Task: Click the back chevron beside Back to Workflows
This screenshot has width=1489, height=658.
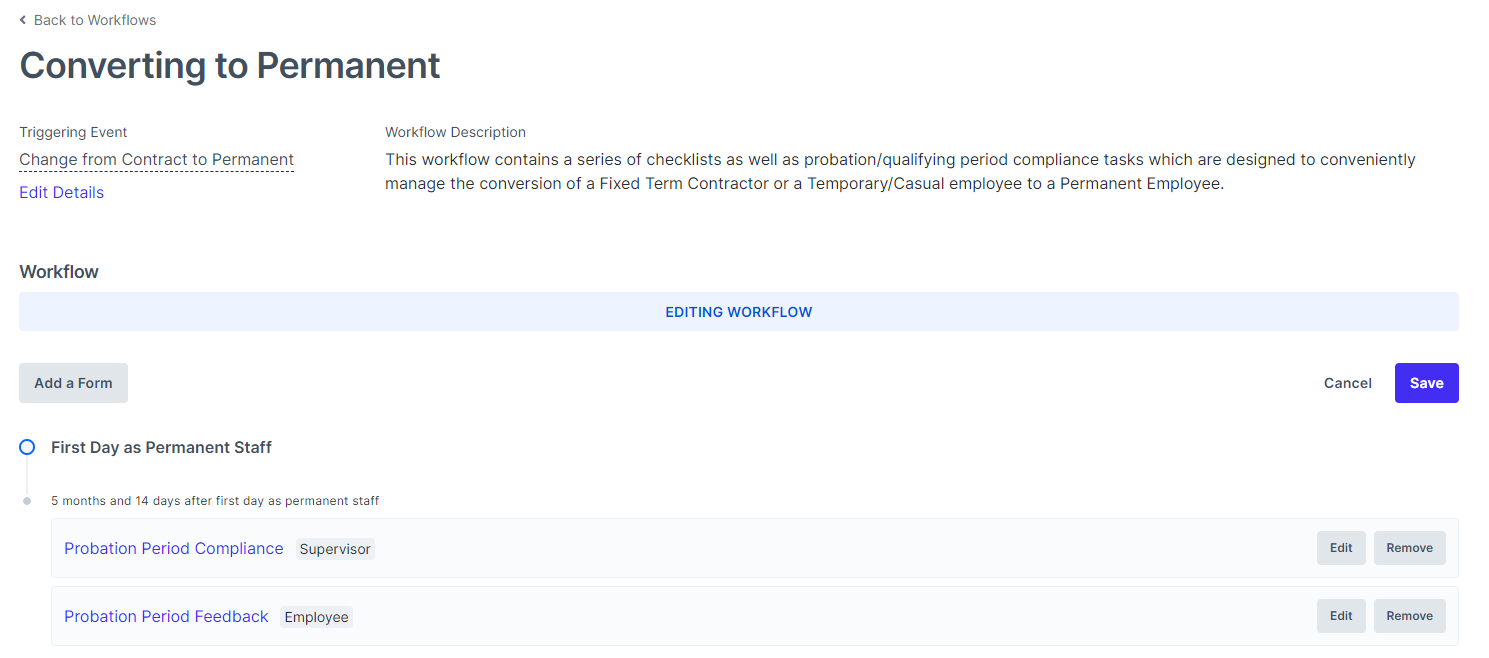Action: click(24, 19)
